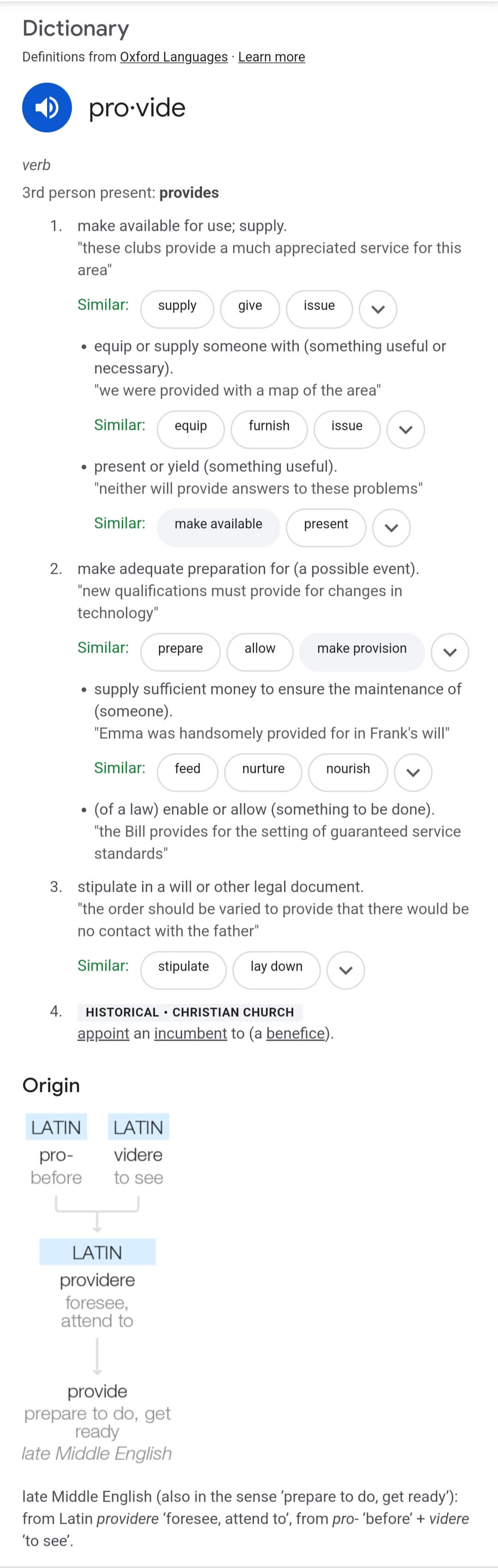Follow the 'incumbent' definition link

point(190,1033)
